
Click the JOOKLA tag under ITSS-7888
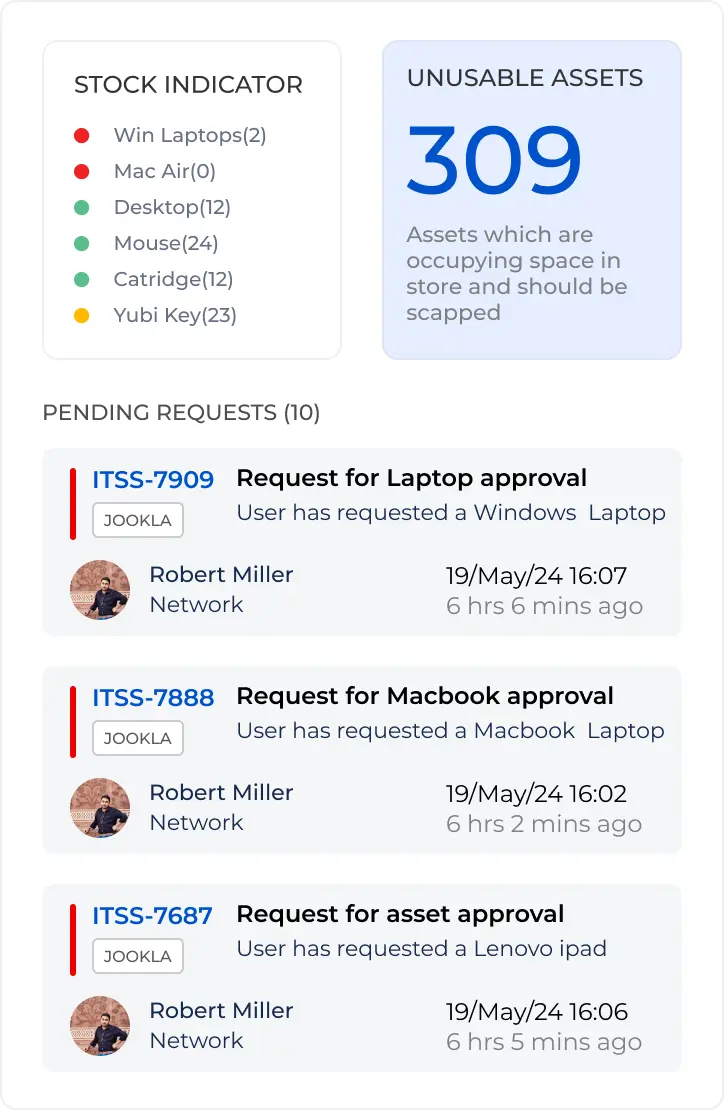tap(138, 739)
